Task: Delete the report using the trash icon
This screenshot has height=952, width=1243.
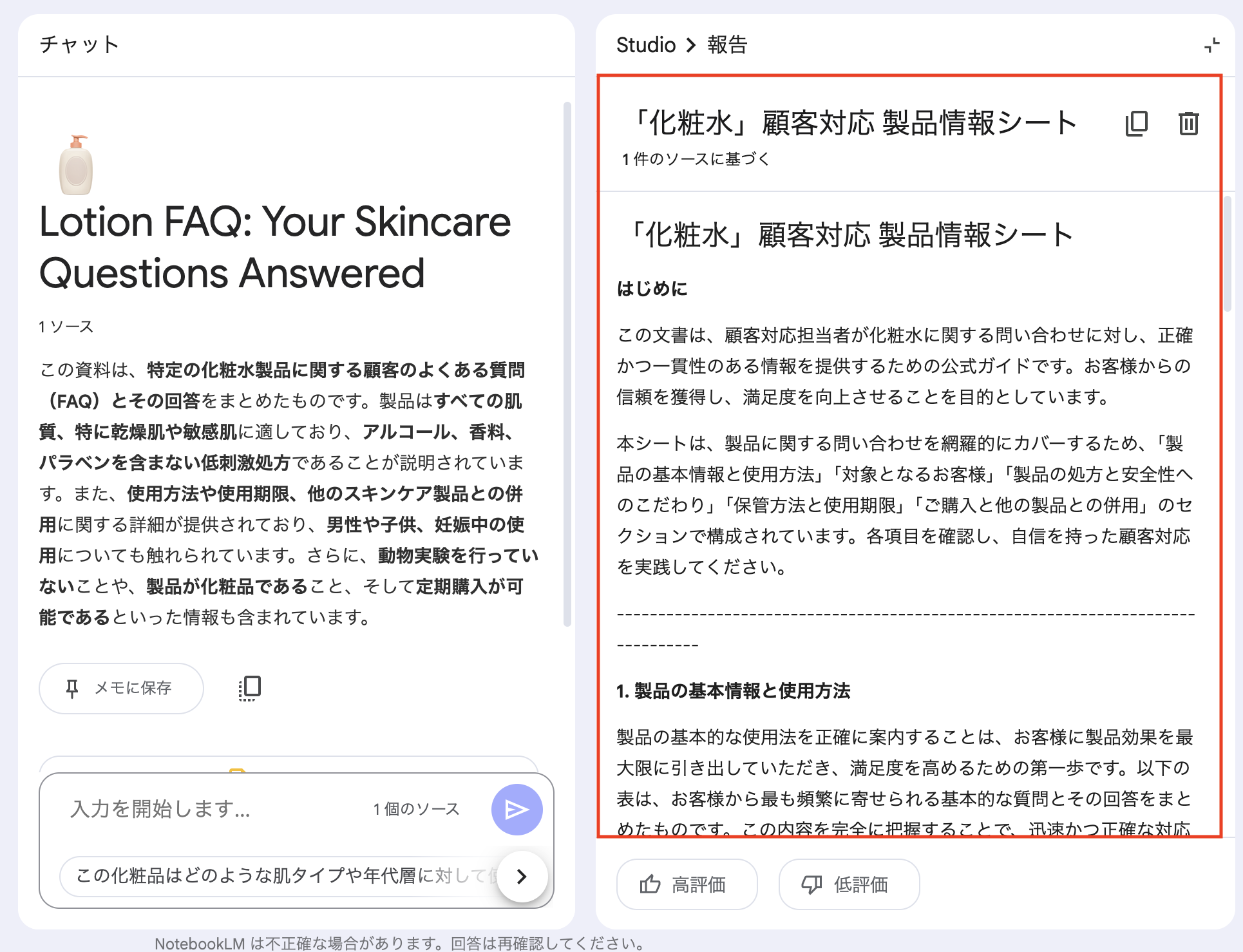Action: (1188, 123)
